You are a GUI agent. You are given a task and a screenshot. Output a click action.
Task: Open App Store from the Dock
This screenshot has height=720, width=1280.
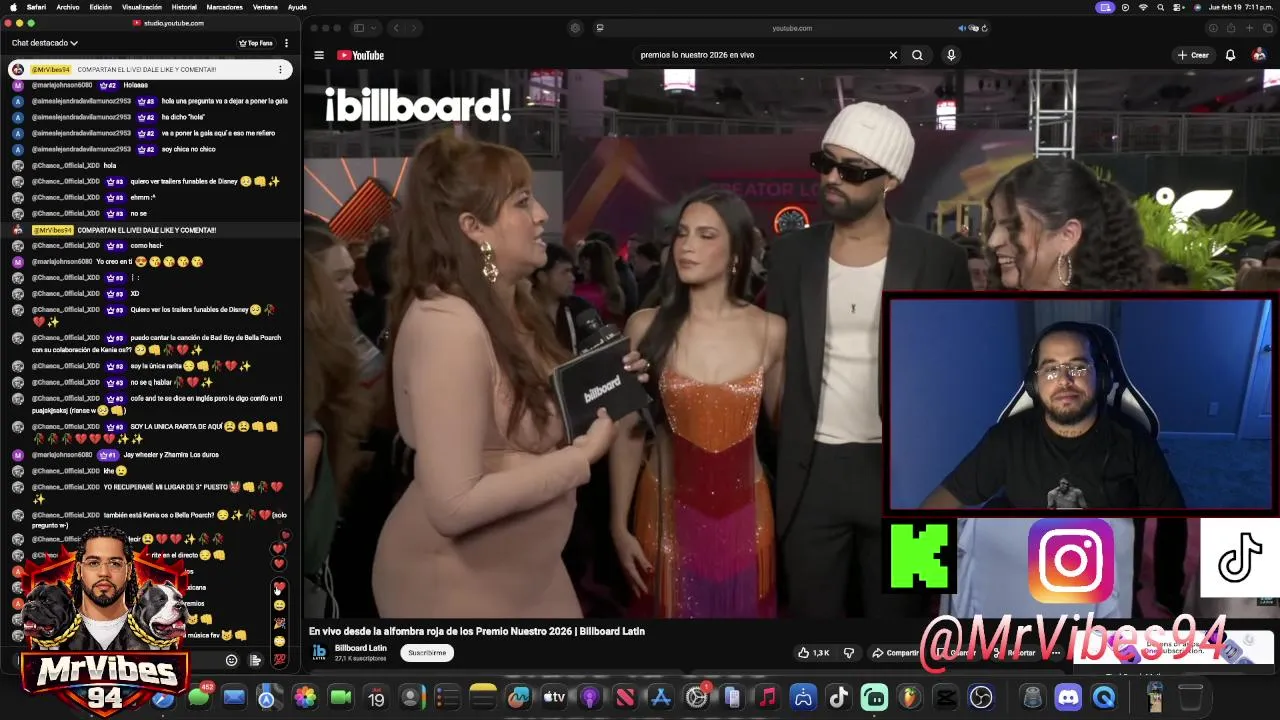pyautogui.click(x=661, y=697)
